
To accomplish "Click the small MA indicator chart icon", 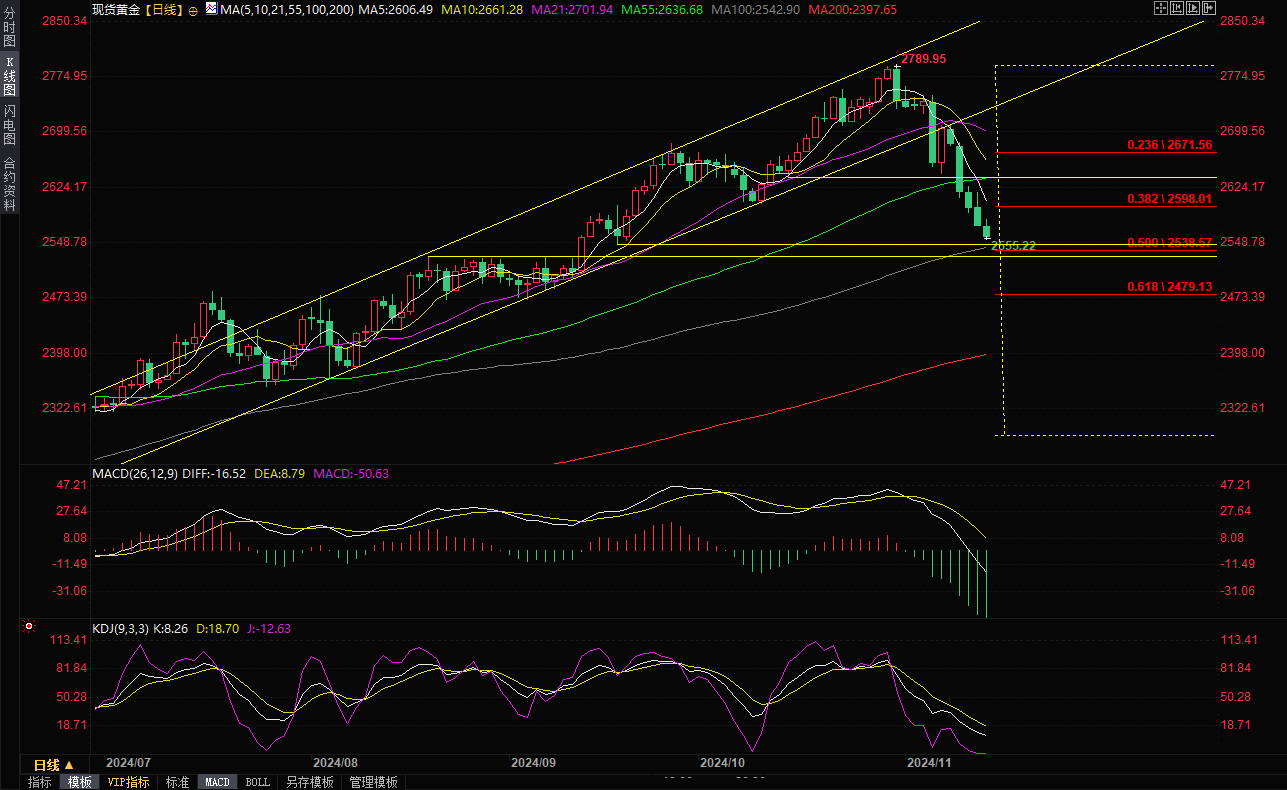I will [x=211, y=8].
